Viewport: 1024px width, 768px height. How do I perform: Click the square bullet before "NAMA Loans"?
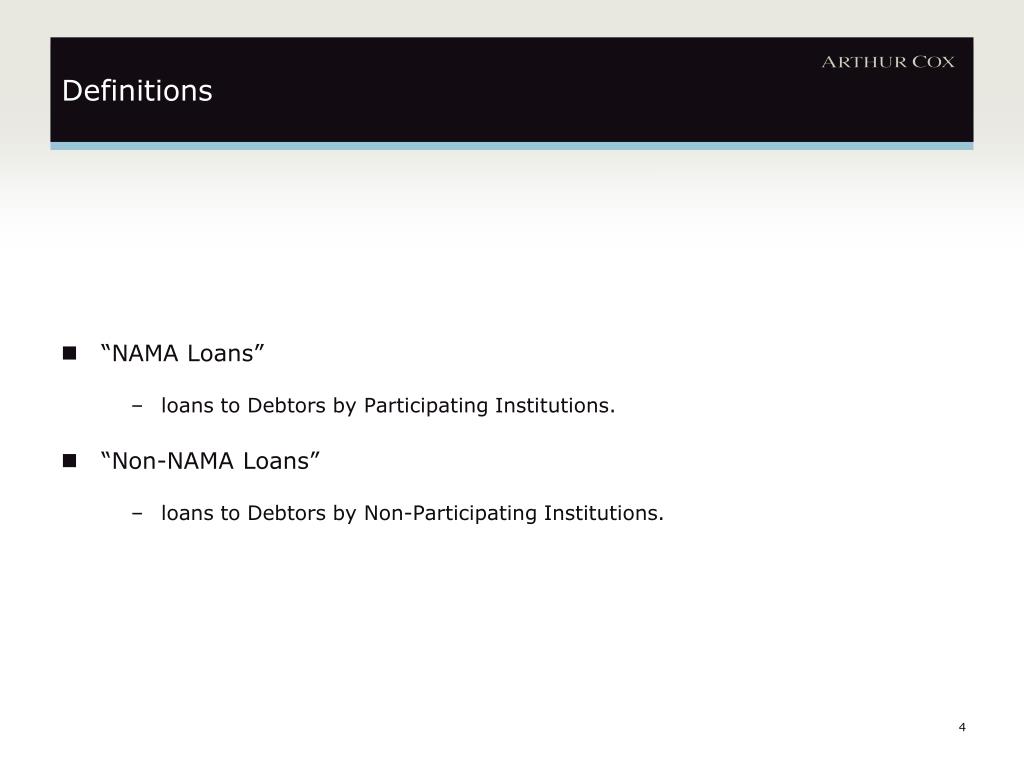69,353
